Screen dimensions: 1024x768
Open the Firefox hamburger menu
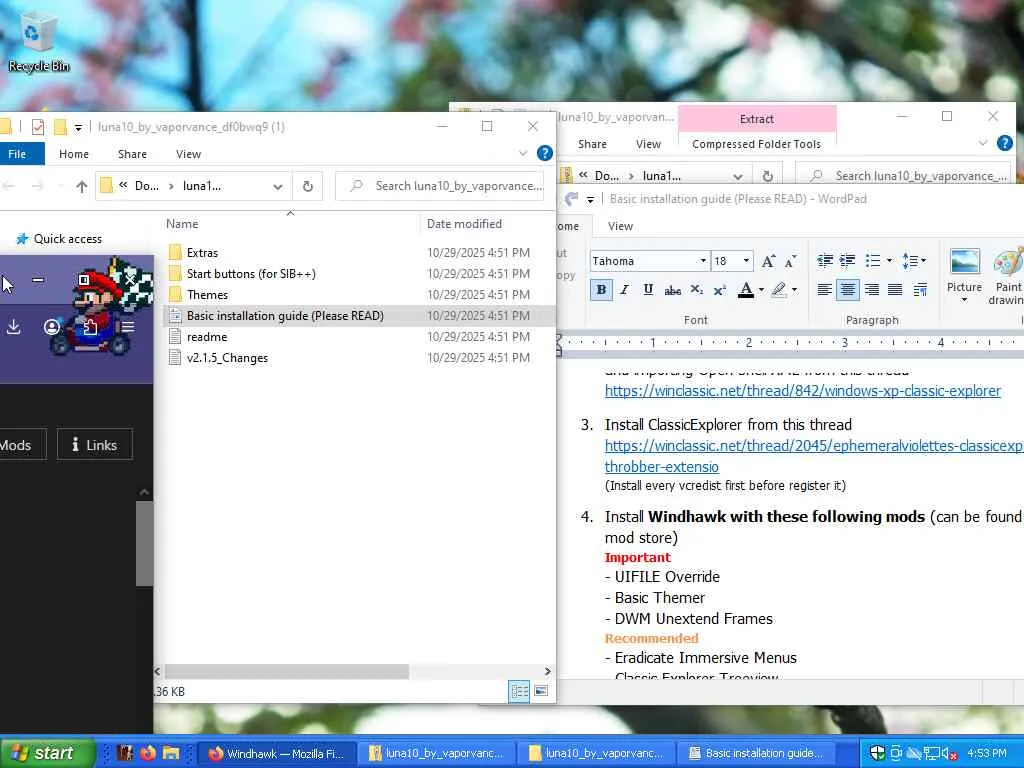[128, 327]
